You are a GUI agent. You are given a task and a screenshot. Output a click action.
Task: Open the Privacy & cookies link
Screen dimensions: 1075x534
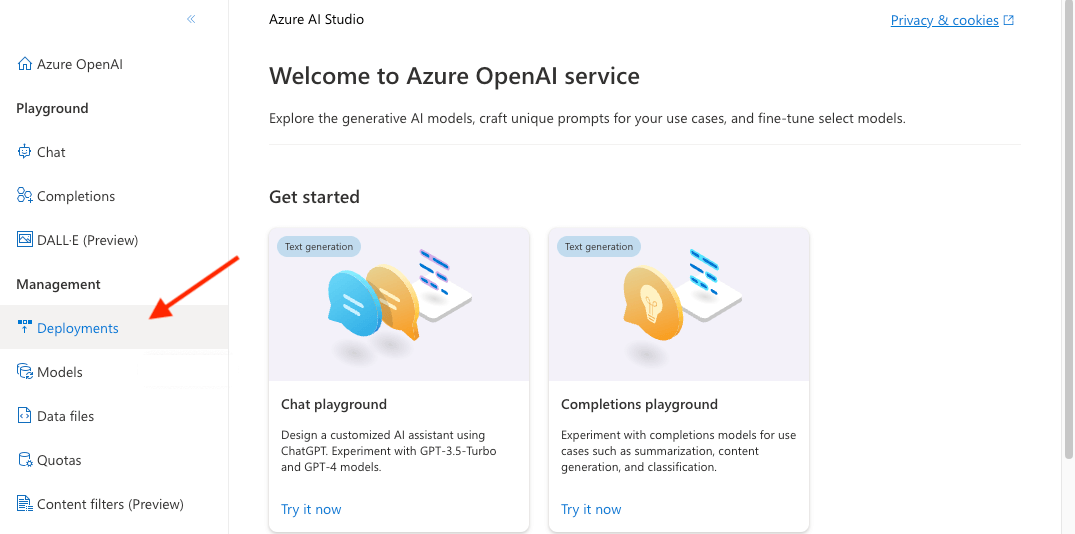944,20
